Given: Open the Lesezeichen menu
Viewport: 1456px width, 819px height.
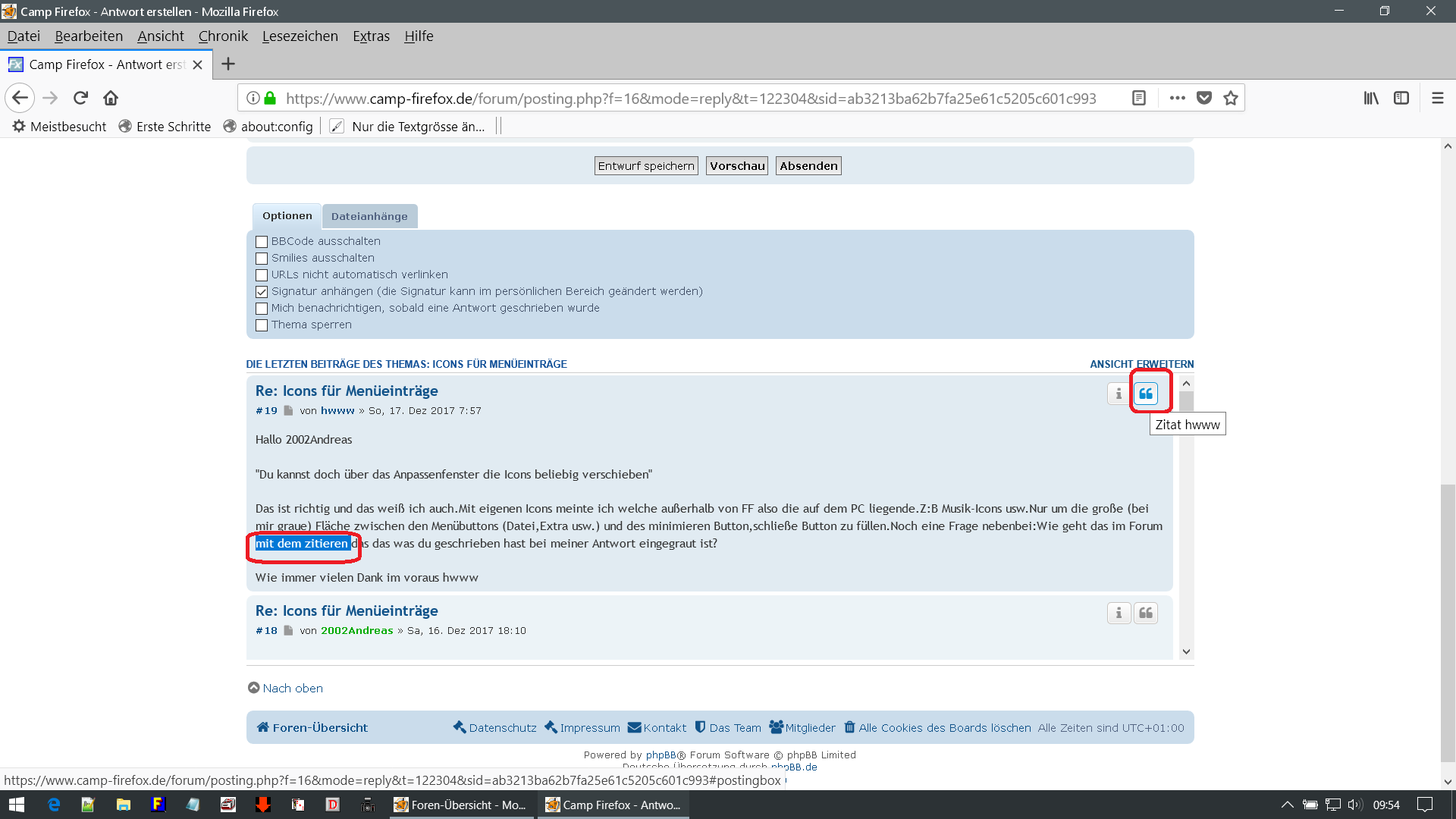Looking at the screenshot, I should coord(300,36).
